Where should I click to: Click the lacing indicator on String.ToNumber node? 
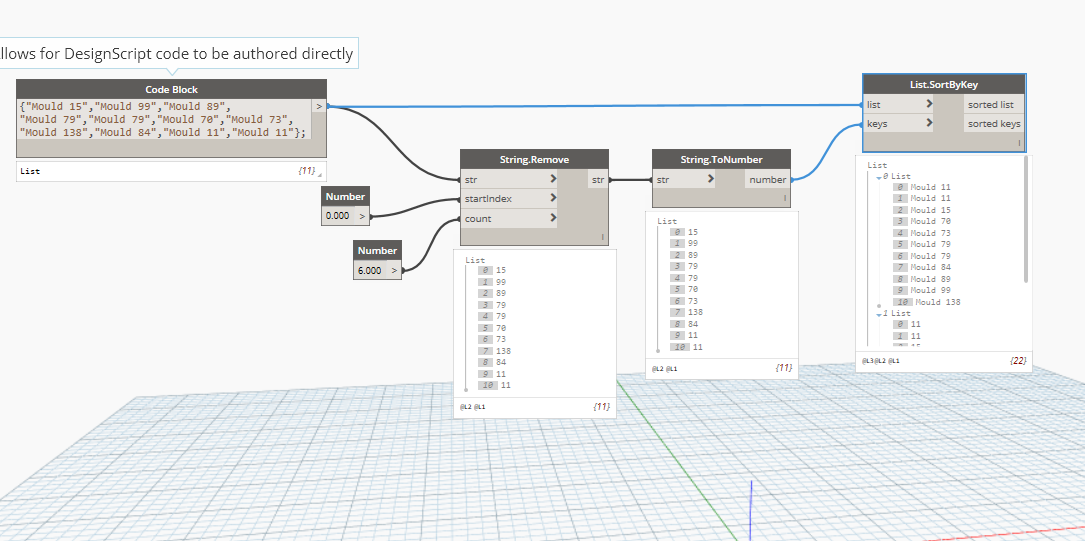pyautogui.click(x=784, y=199)
